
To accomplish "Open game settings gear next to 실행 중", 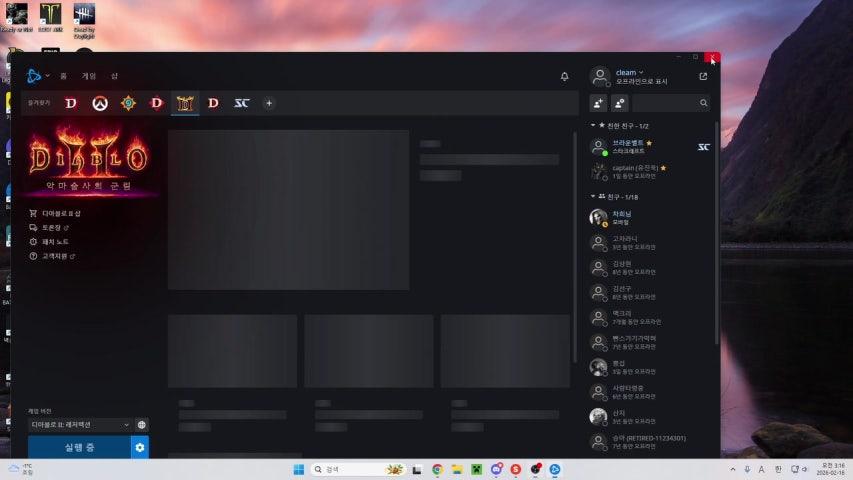I will pyautogui.click(x=140, y=447).
